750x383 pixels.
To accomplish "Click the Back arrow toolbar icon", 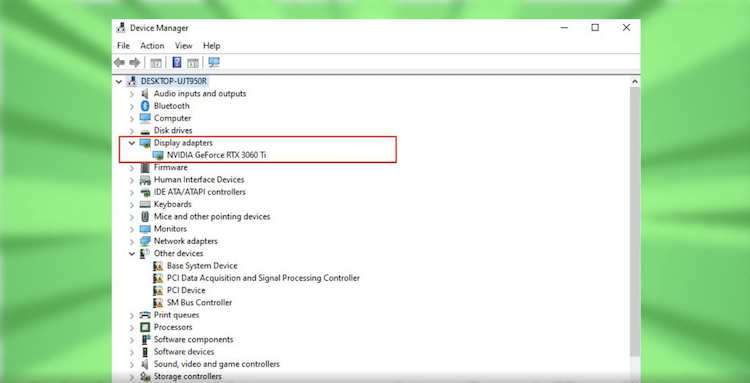I will point(120,63).
